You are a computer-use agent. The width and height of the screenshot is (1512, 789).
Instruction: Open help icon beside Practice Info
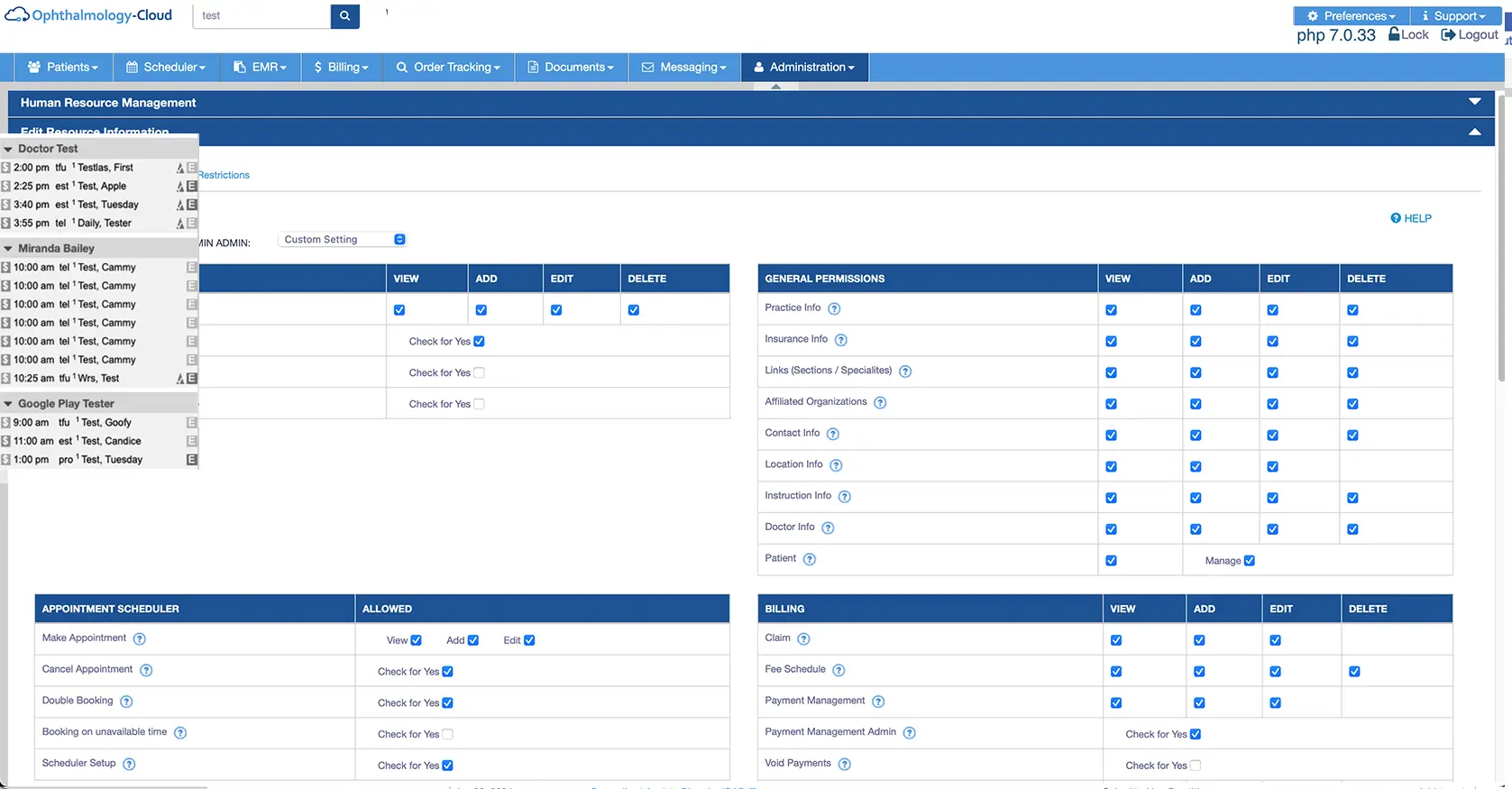pyautogui.click(x=834, y=309)
